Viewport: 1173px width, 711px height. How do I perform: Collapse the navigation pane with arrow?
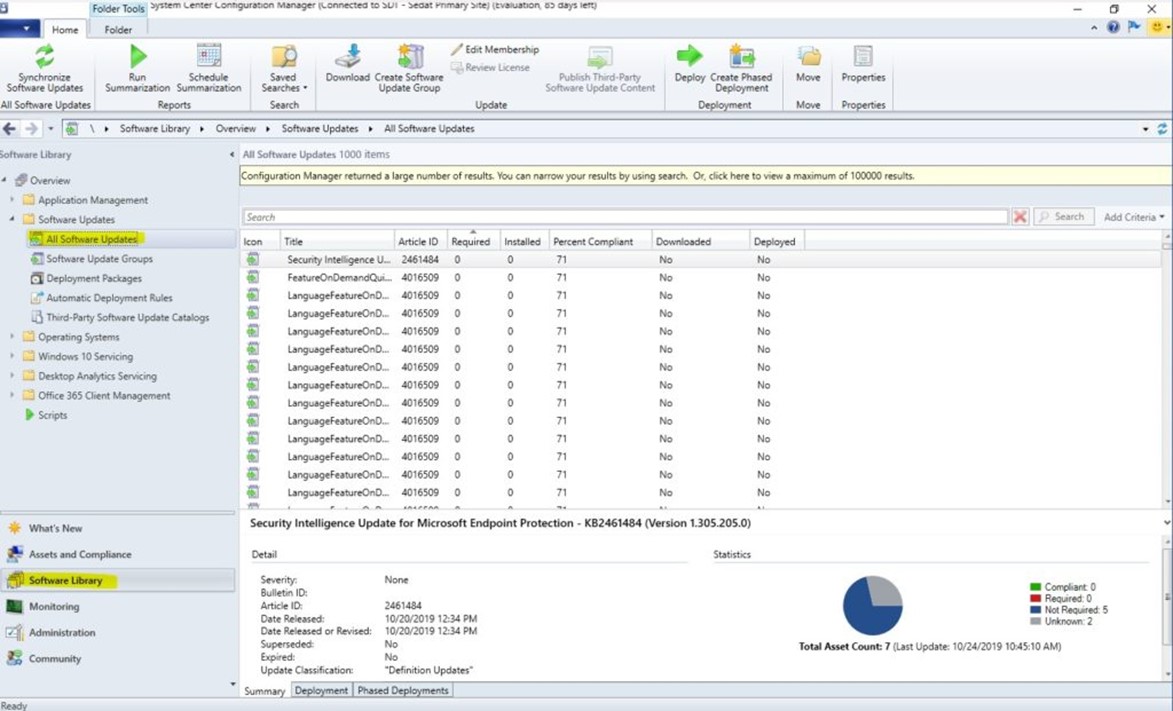click(x=231, y=155)
